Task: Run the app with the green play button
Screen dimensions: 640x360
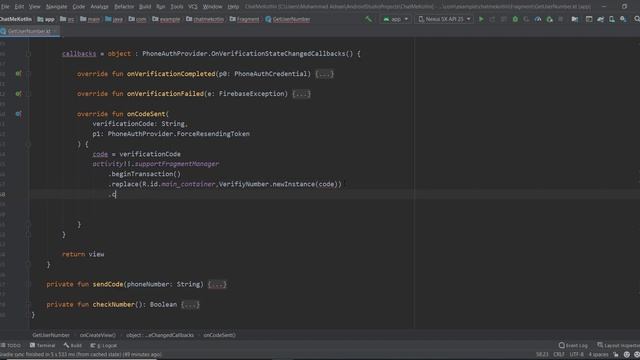Action: click(481, 19)
